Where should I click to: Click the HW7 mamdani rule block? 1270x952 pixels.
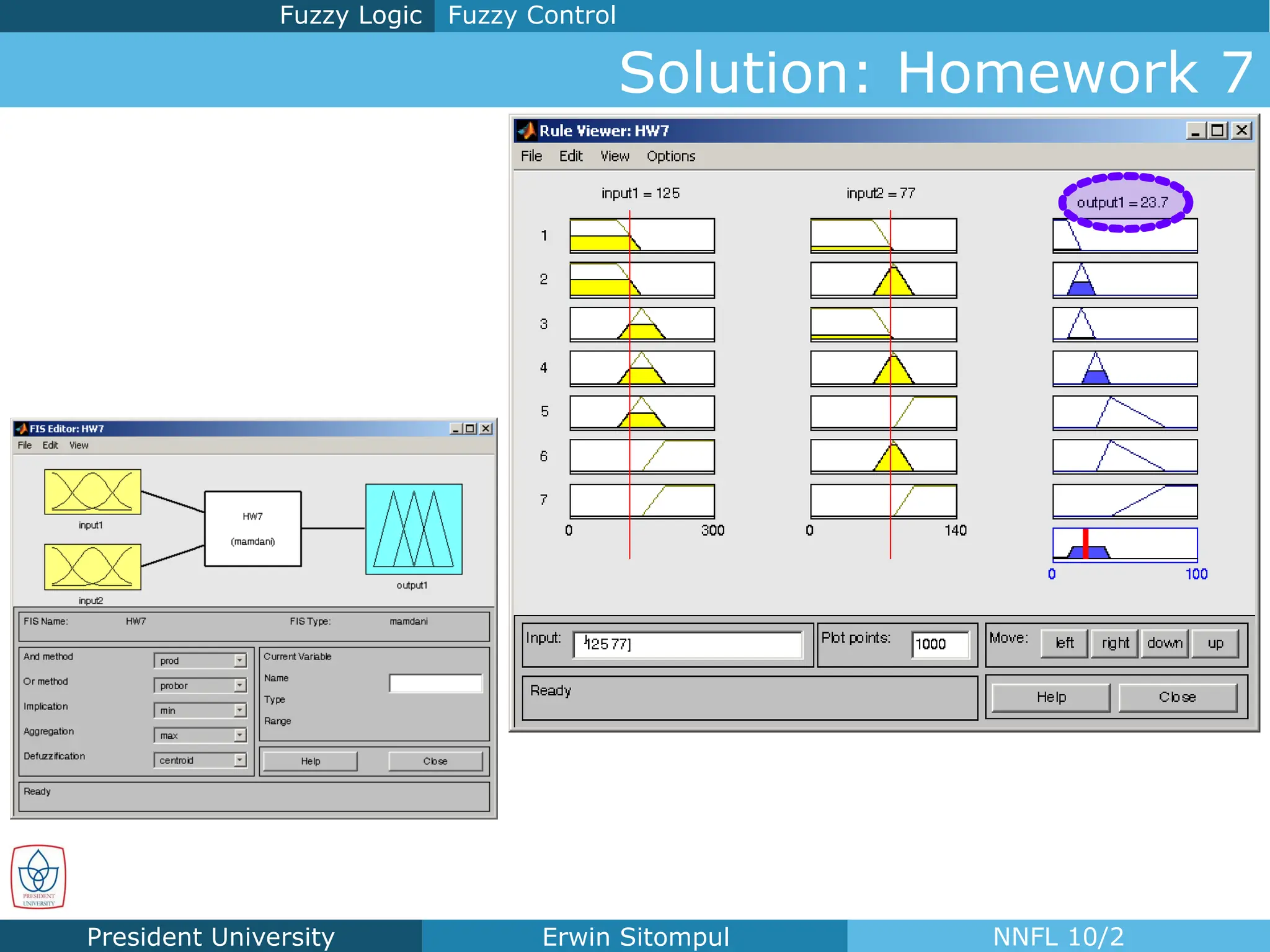click(x=253, y=529)
